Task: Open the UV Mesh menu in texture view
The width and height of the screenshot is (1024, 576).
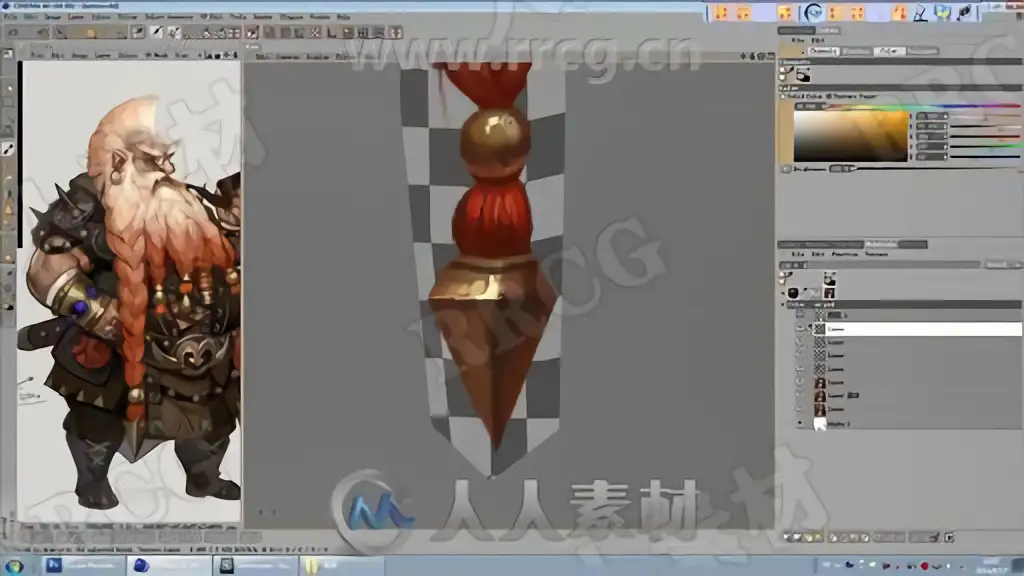Action: (157, 56)
